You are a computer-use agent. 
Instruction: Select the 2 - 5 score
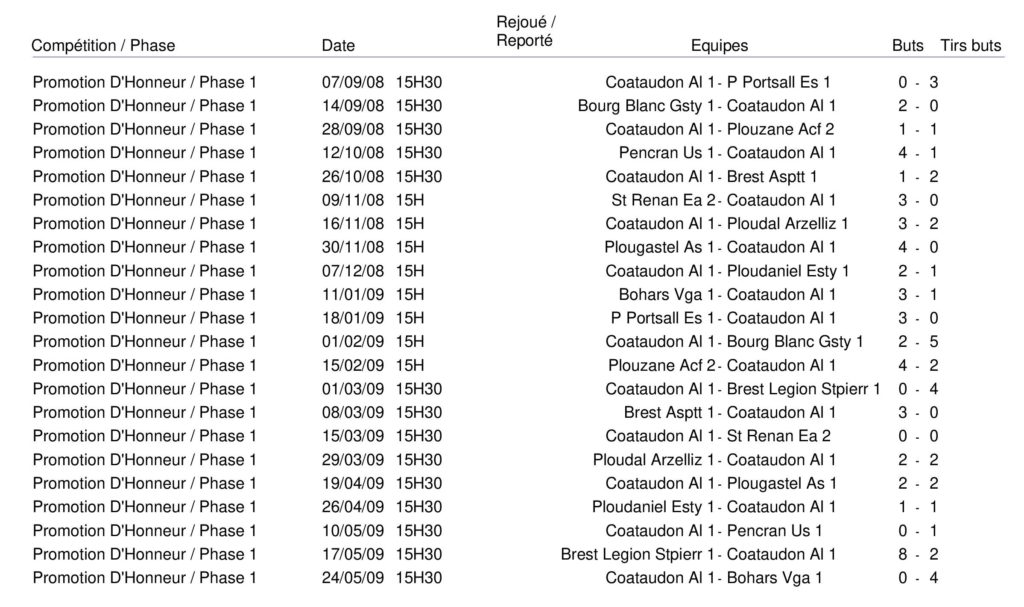point(917,342)
